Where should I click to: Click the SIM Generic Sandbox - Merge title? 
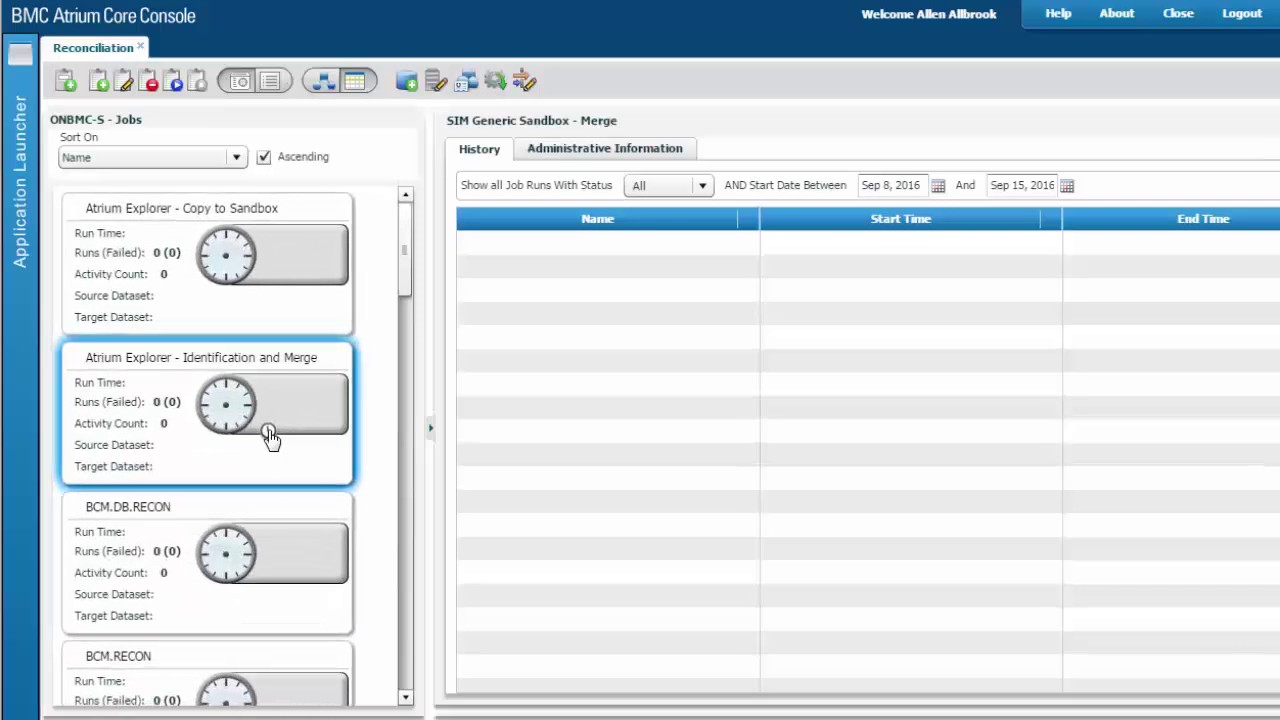[532, 120]
